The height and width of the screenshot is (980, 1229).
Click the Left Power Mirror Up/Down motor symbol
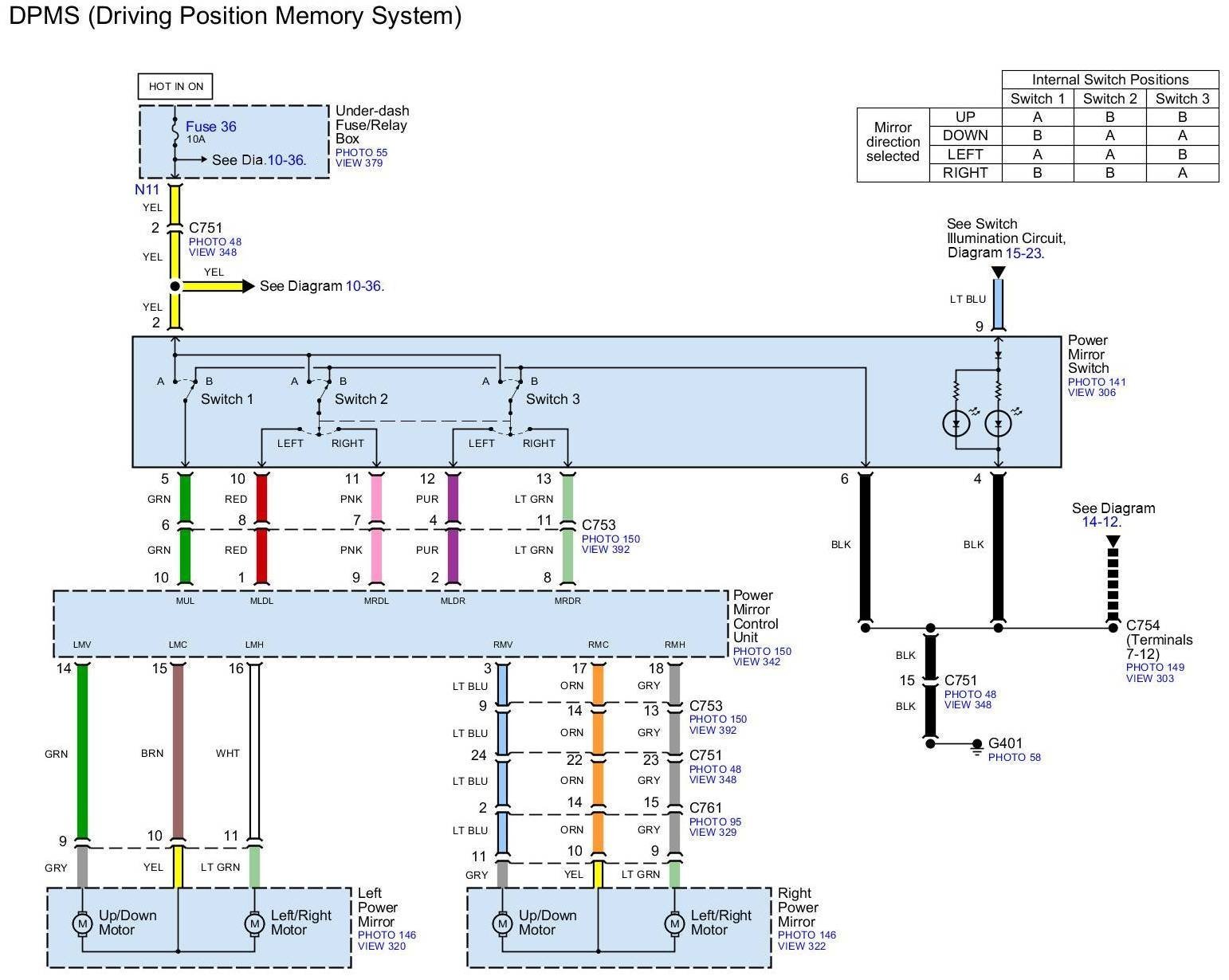click(x=81, y=923)
